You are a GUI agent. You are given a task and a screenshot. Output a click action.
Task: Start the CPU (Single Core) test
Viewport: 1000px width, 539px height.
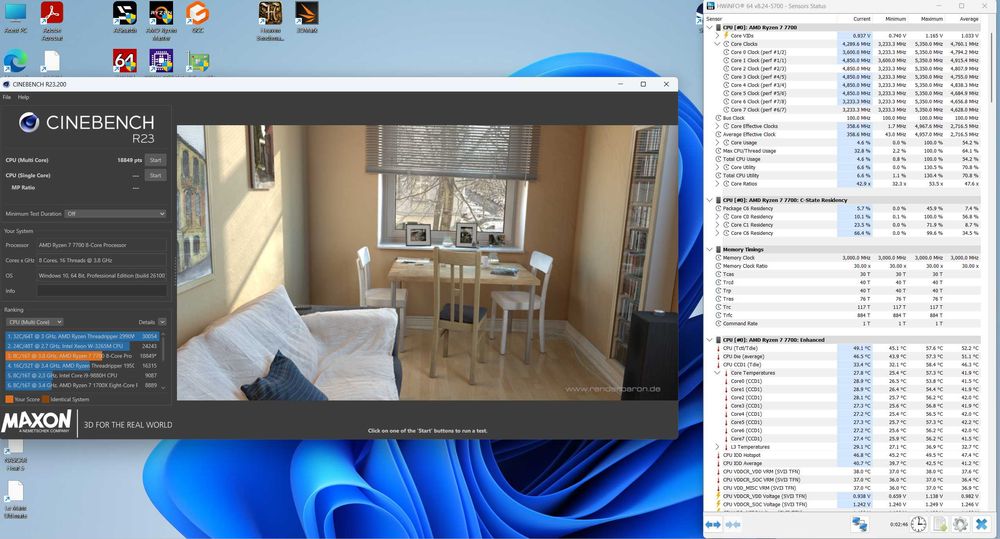[x=156, y=175]
